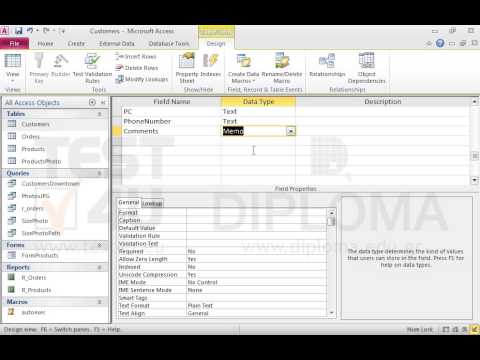The width and height of the screenshot is (480, 360).
Task: Collapse the Macros group
Action: click(99, 302)
